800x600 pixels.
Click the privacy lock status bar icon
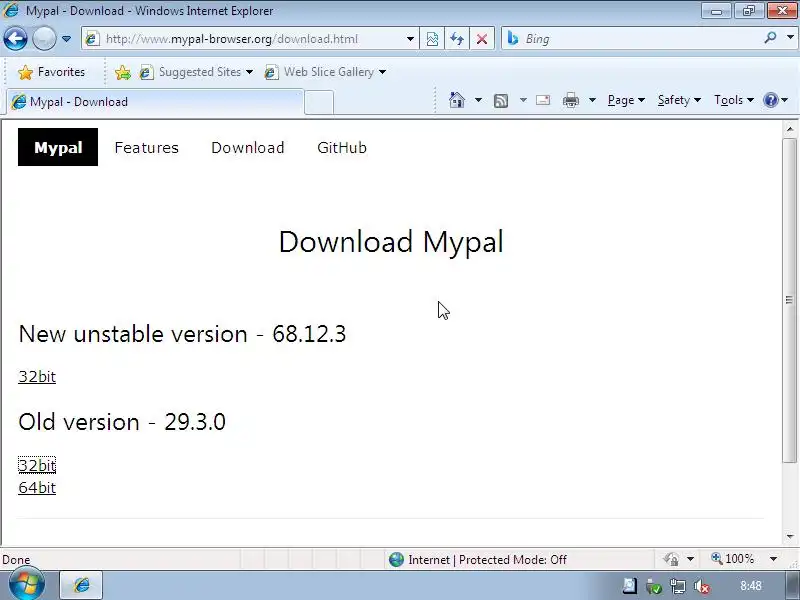point(671,560)
